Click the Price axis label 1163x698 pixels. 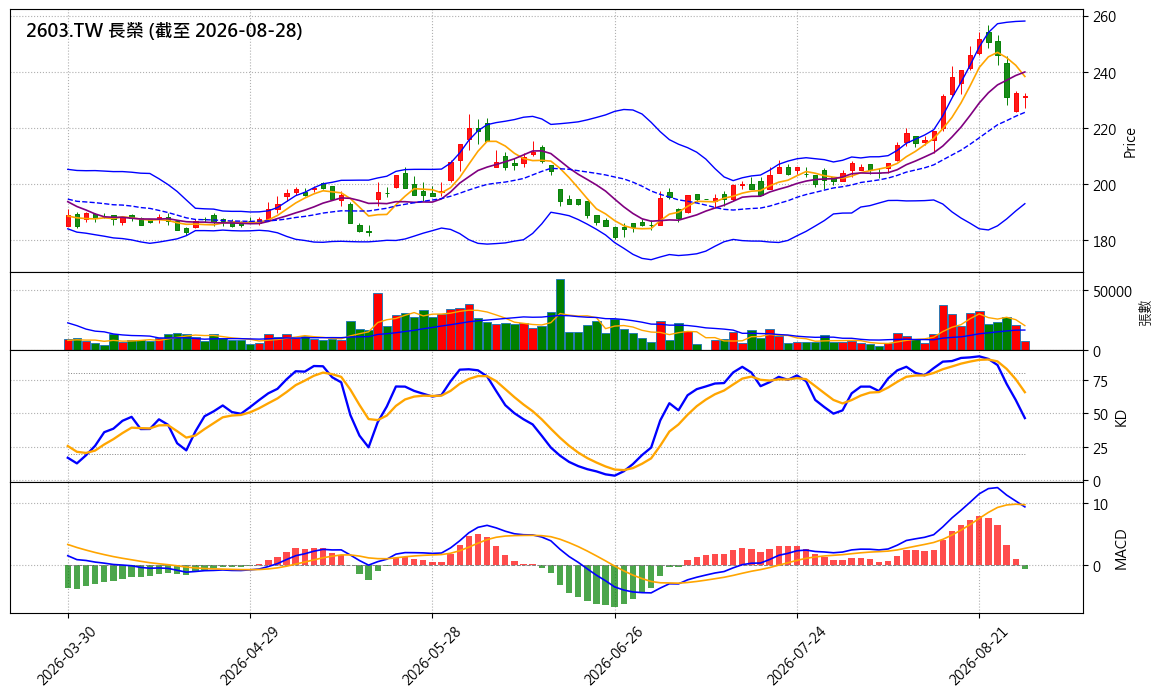[1130, 142]
